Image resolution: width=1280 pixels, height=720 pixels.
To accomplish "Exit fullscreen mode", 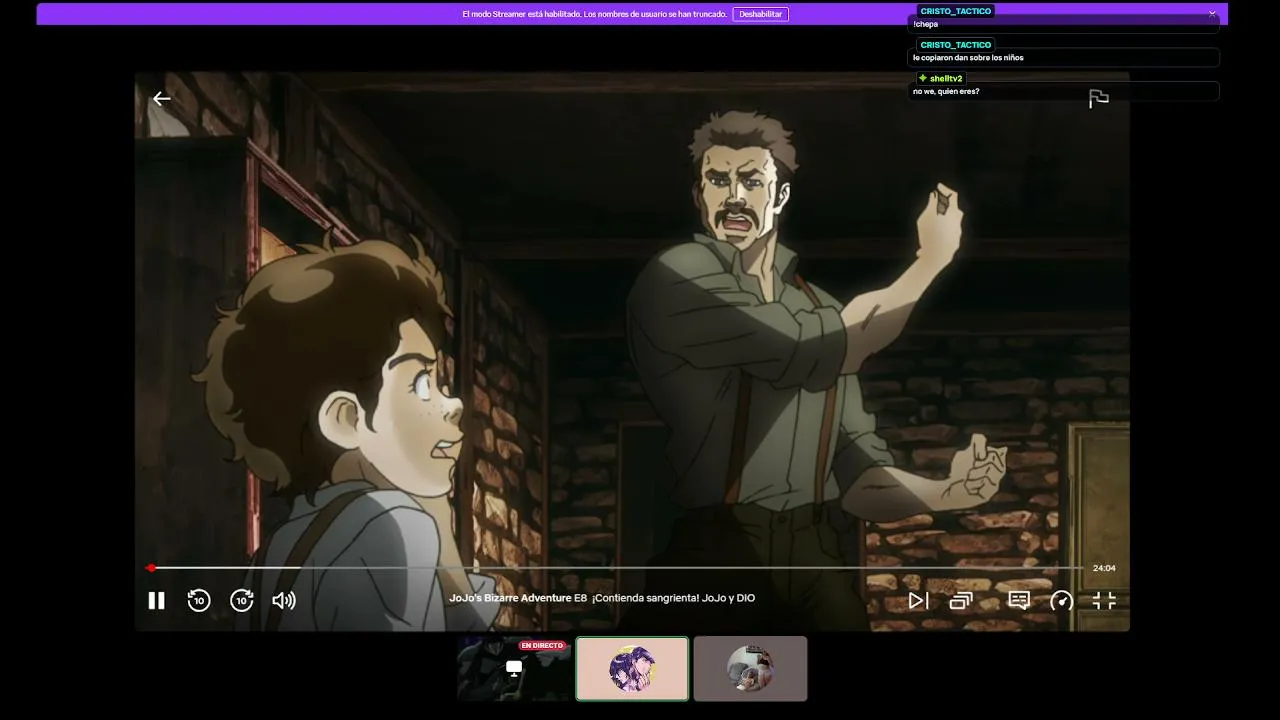I will coord(1104,600).
